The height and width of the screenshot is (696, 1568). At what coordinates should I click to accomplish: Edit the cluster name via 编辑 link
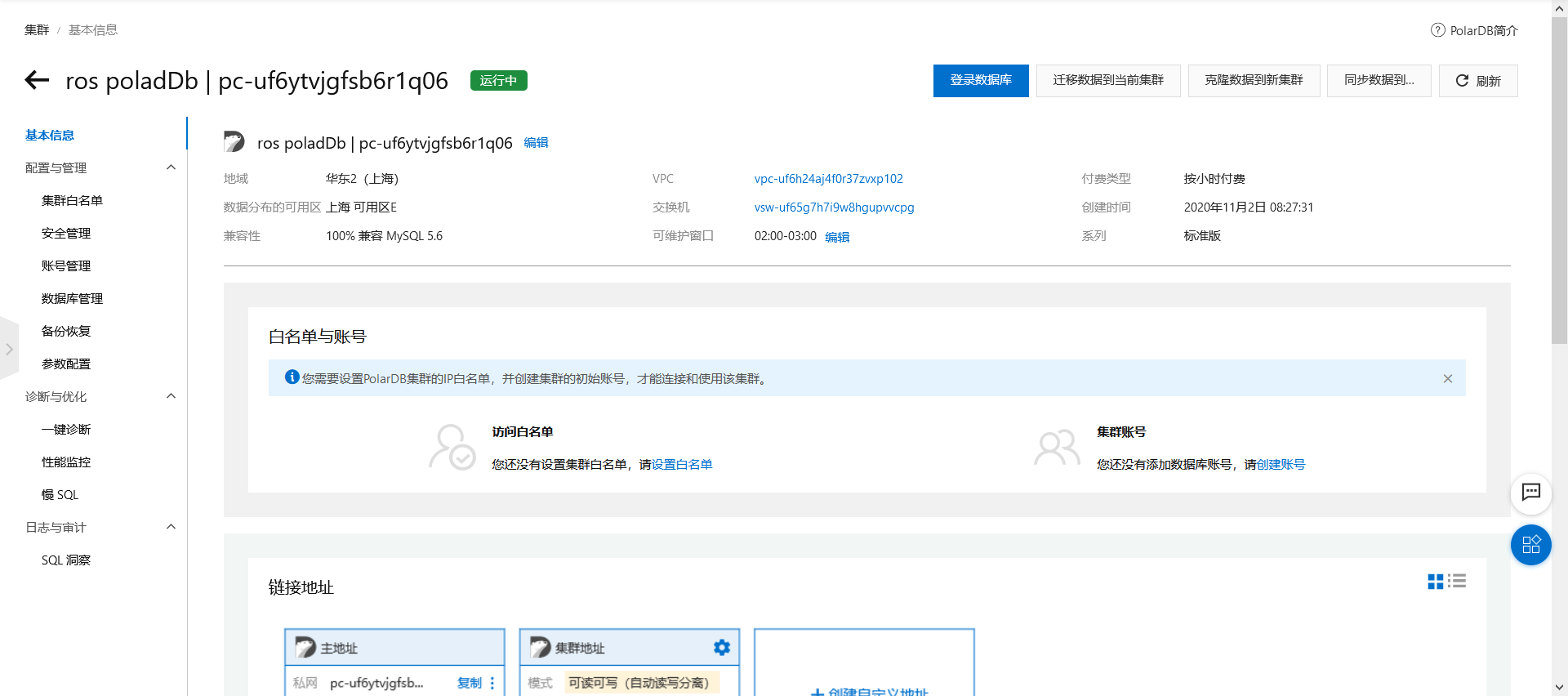click(536, 142)
